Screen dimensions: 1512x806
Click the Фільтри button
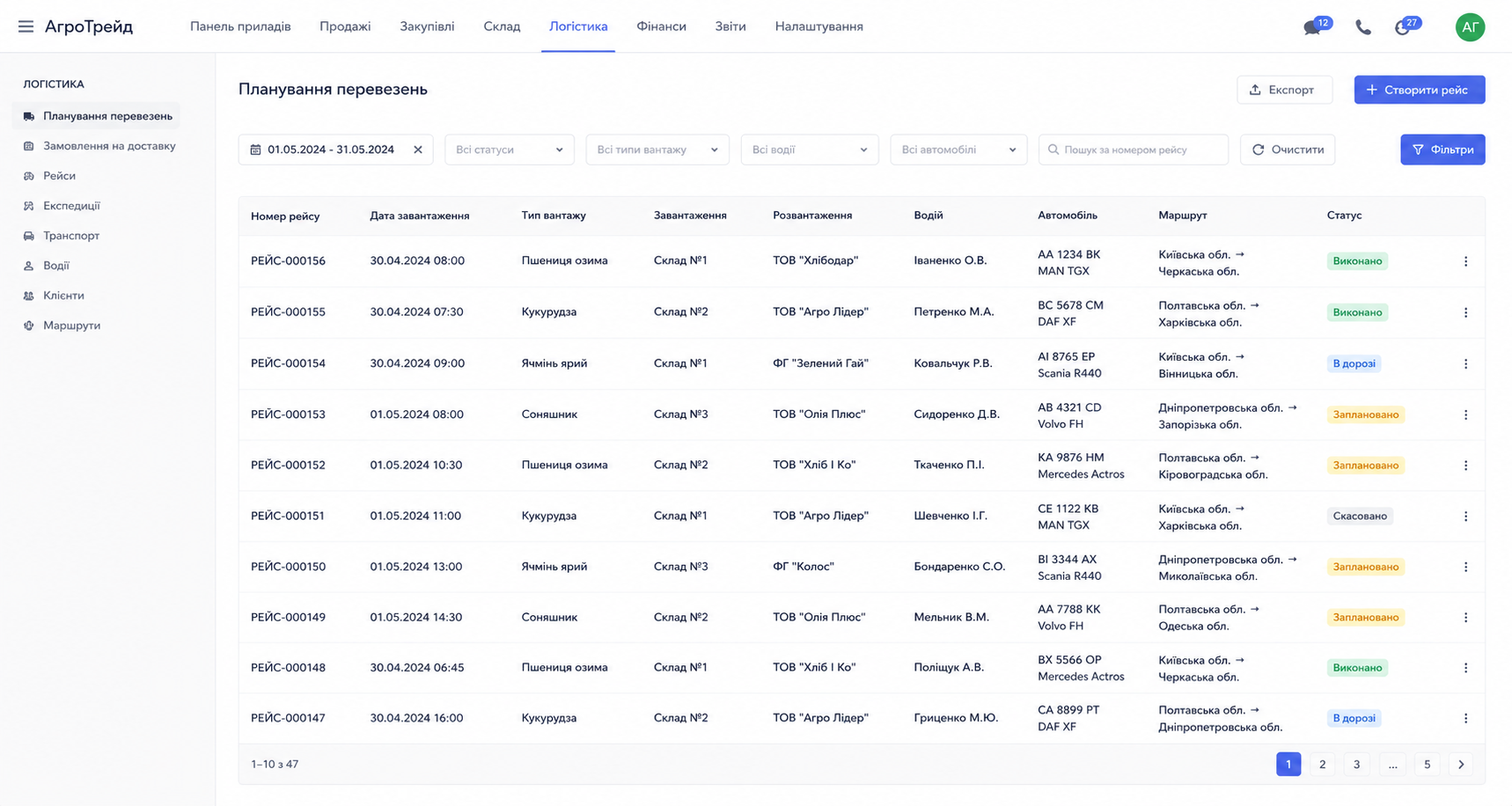[1442, 150]
